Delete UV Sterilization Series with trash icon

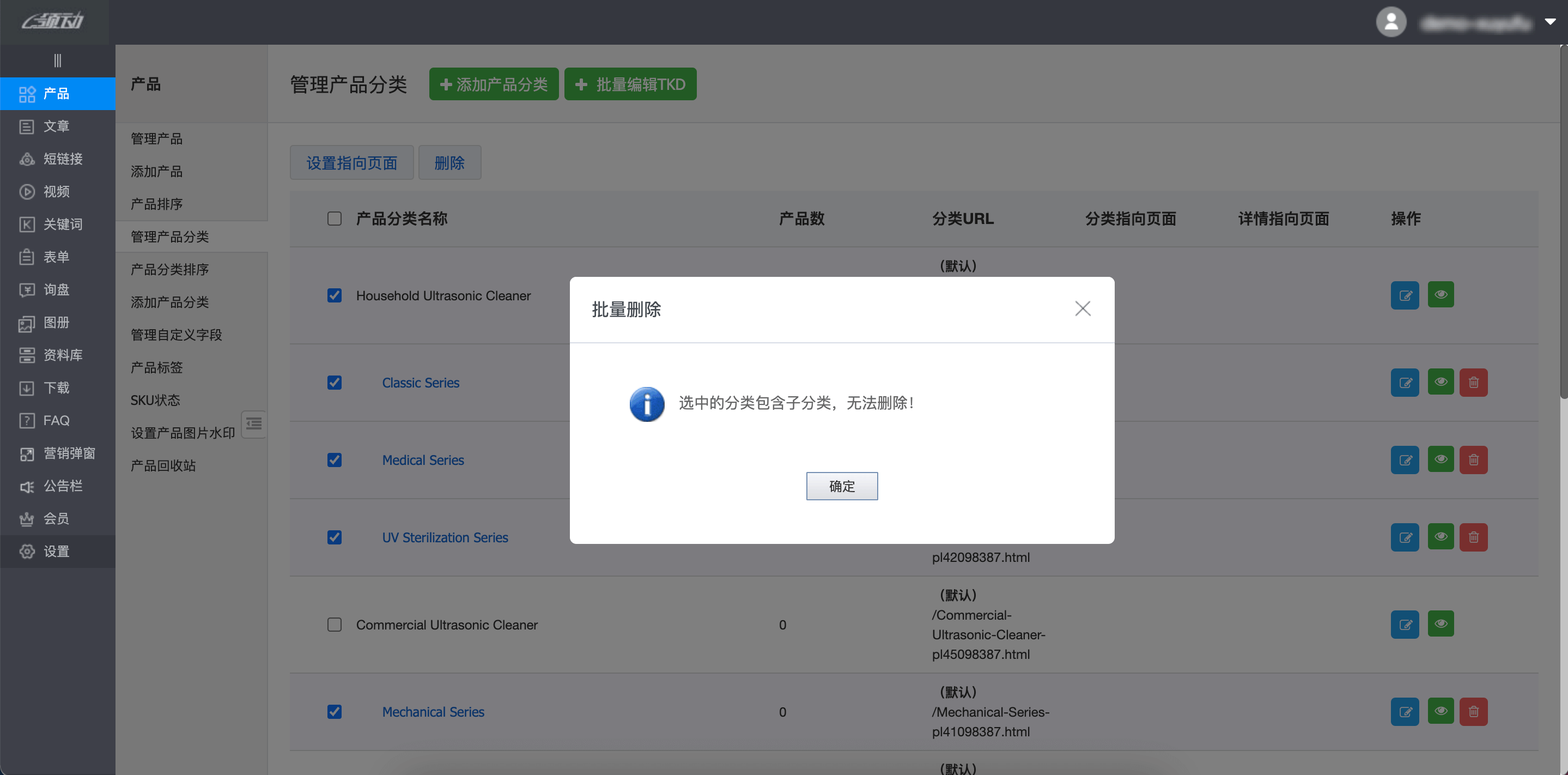pos(1473,537)
